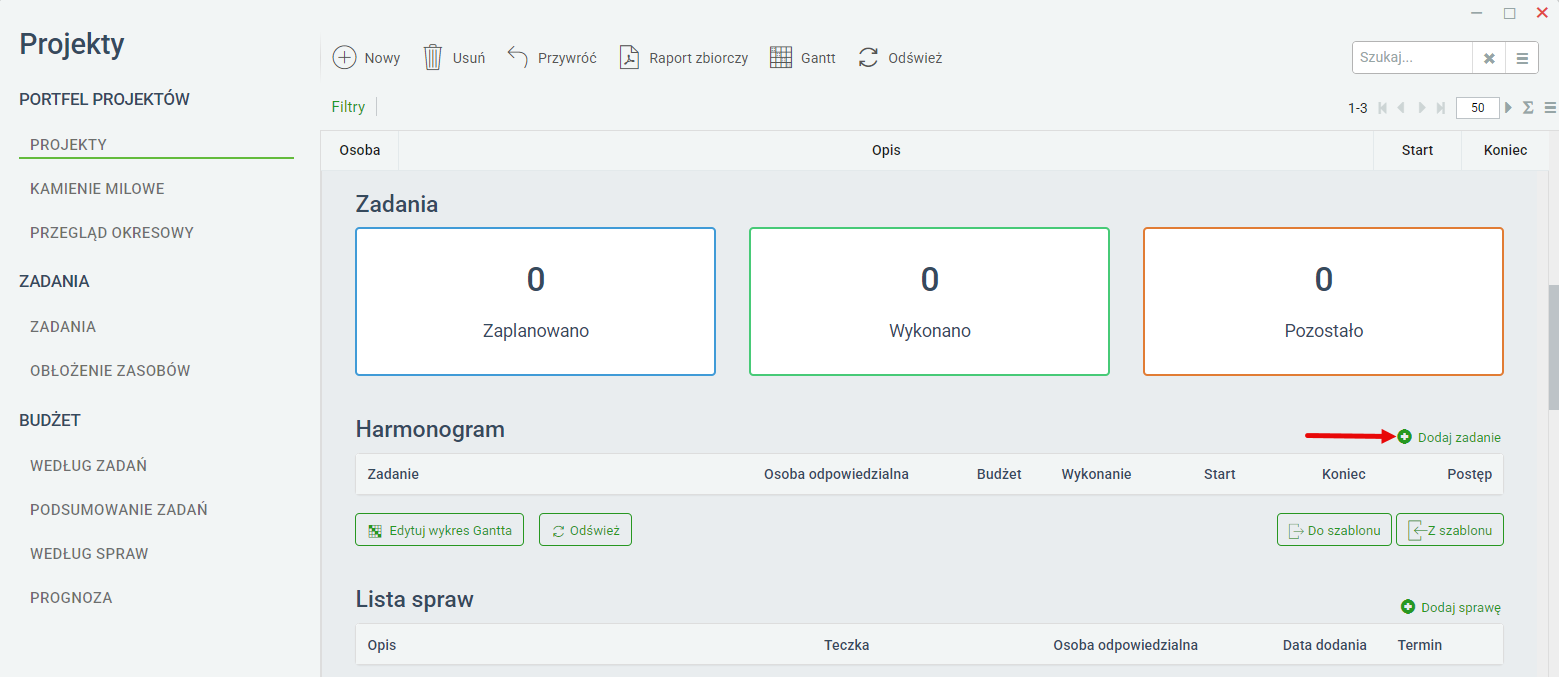Viewport: 1559px width, 677px height.
Task: Click in the Szukaj search field
Action: coord(1412,58)
